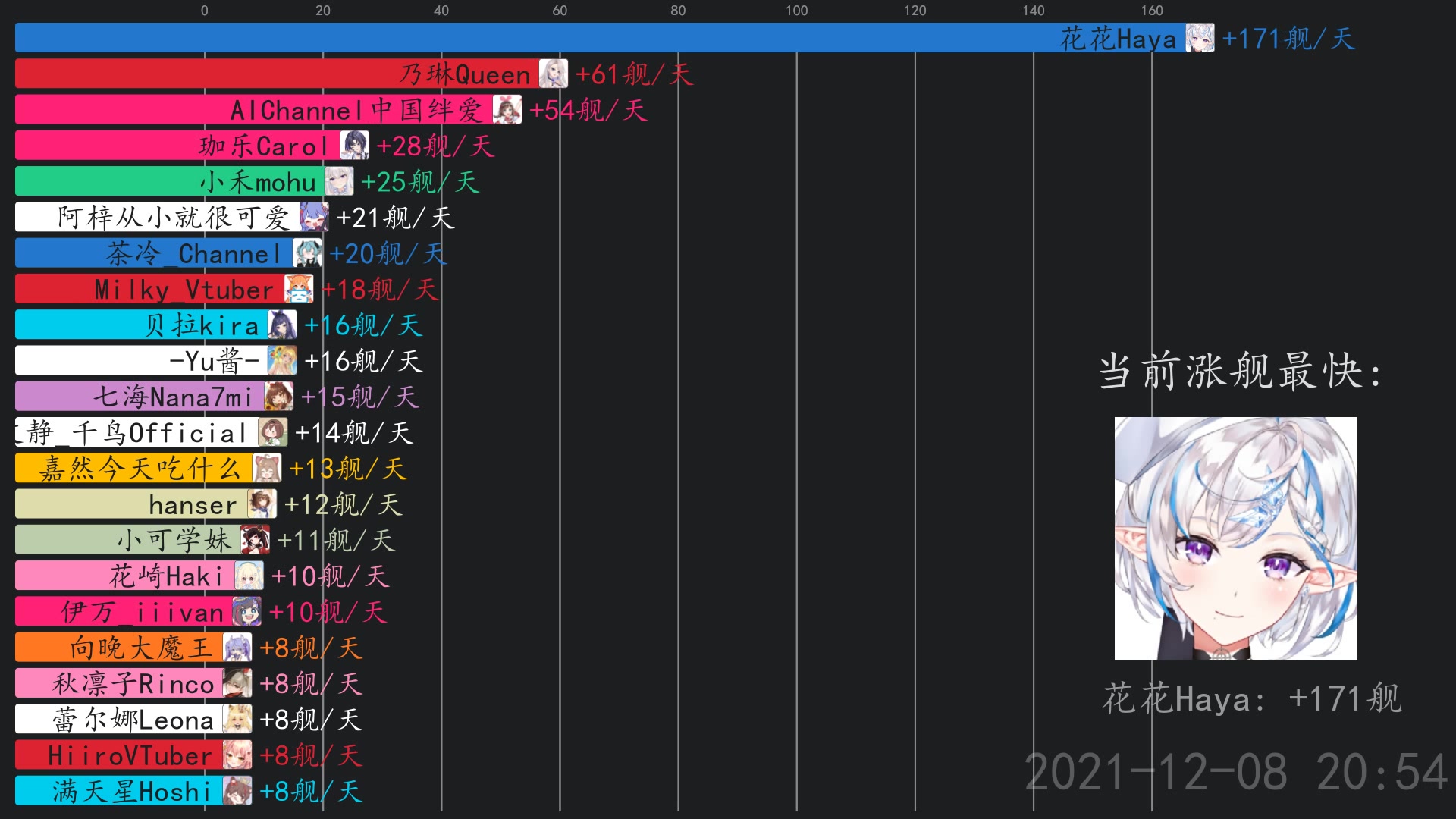Screen dimensions: 1456x819
Task: Select the HiiroVTuber red bar label
Action: (130, 756)
